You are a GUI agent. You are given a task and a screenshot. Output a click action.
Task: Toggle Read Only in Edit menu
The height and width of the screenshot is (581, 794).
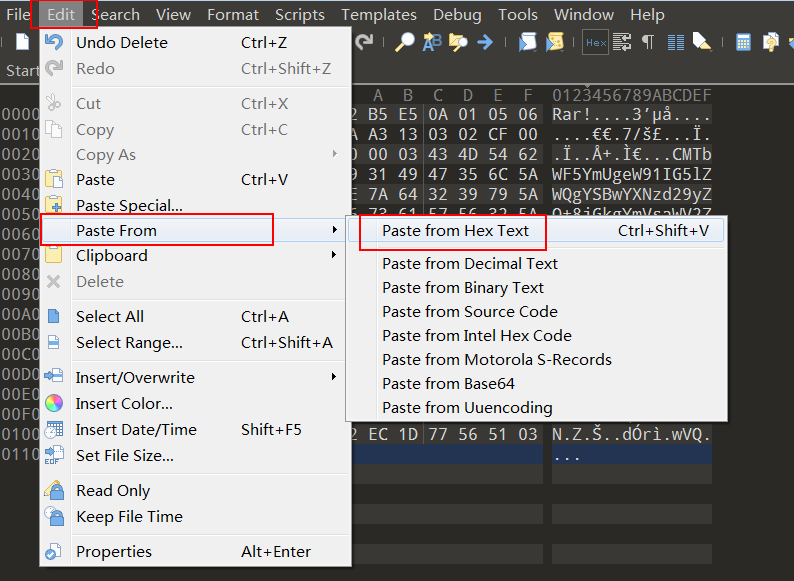195,490
